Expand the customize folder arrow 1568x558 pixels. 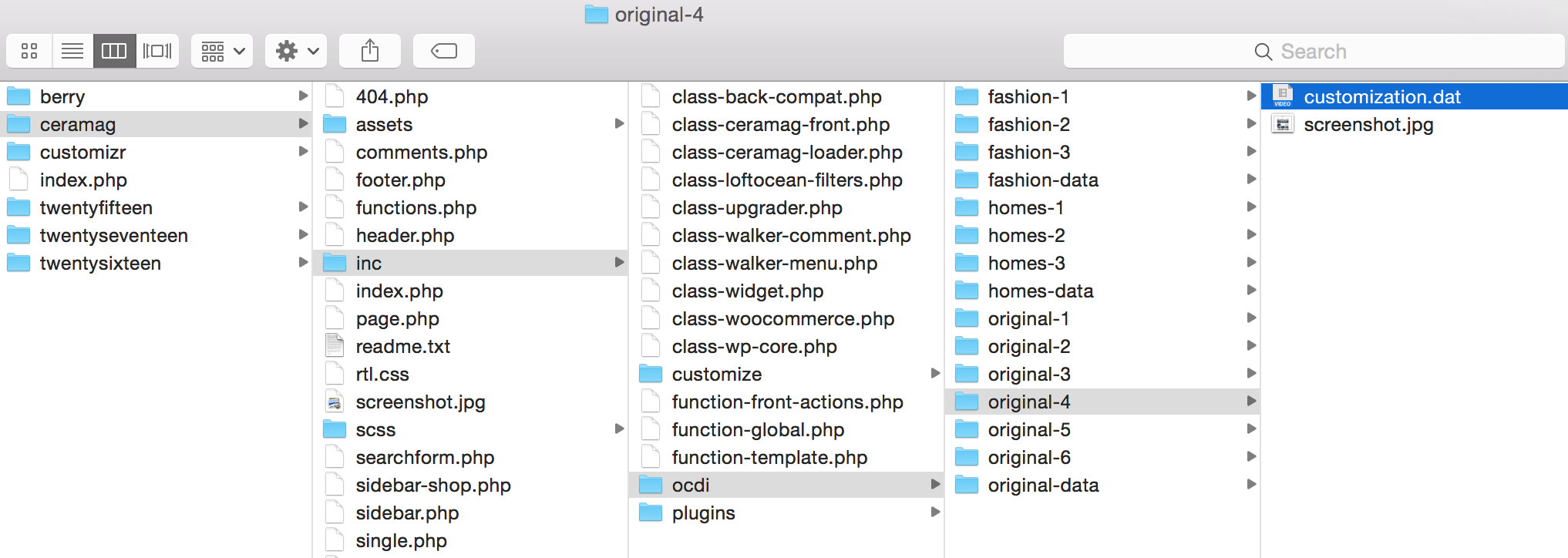pos(935,373)
